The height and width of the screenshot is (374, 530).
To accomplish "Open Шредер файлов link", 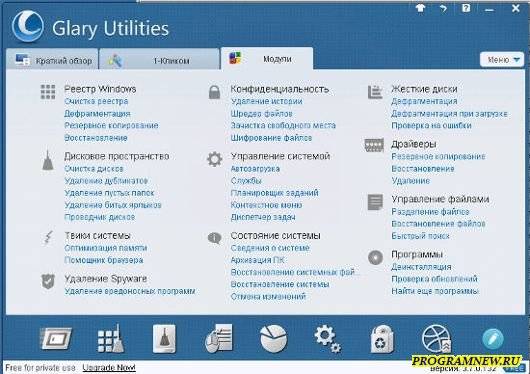I will [x=262, y=114].
